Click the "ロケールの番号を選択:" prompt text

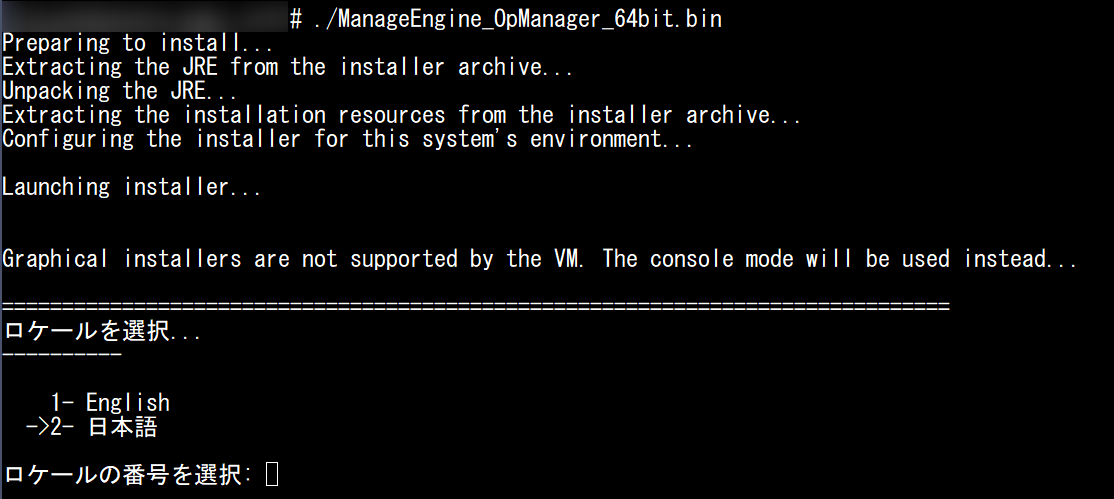coord(128,476)
